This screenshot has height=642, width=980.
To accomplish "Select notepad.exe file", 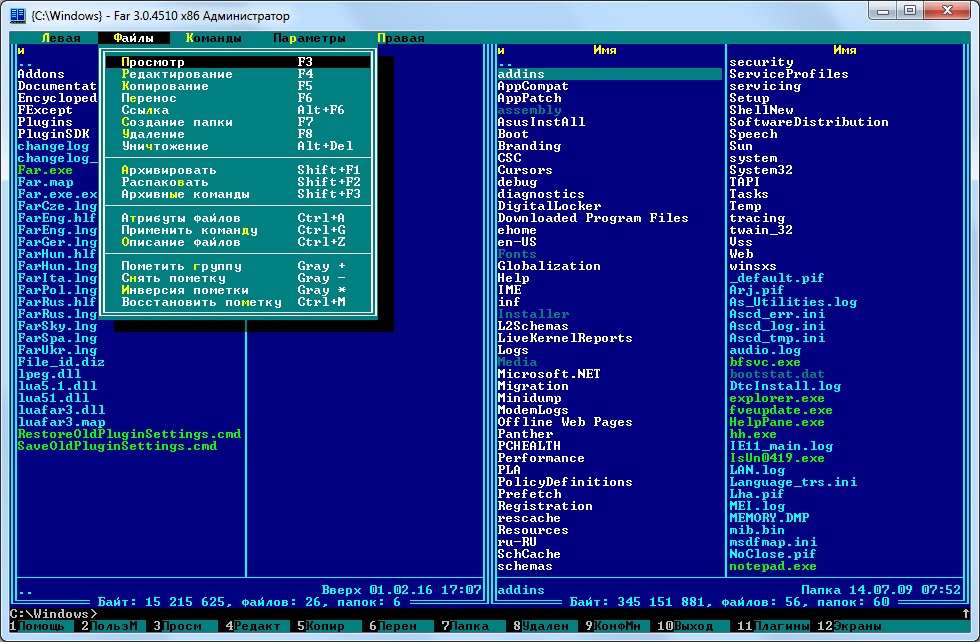I will [772, 566].
